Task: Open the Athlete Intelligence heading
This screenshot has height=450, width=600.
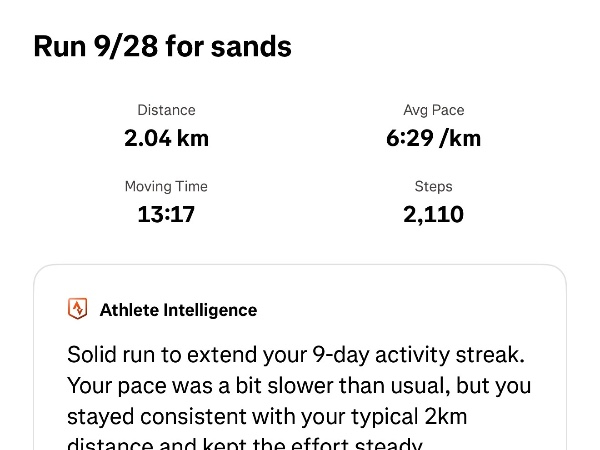Action: tap(178, 310)
